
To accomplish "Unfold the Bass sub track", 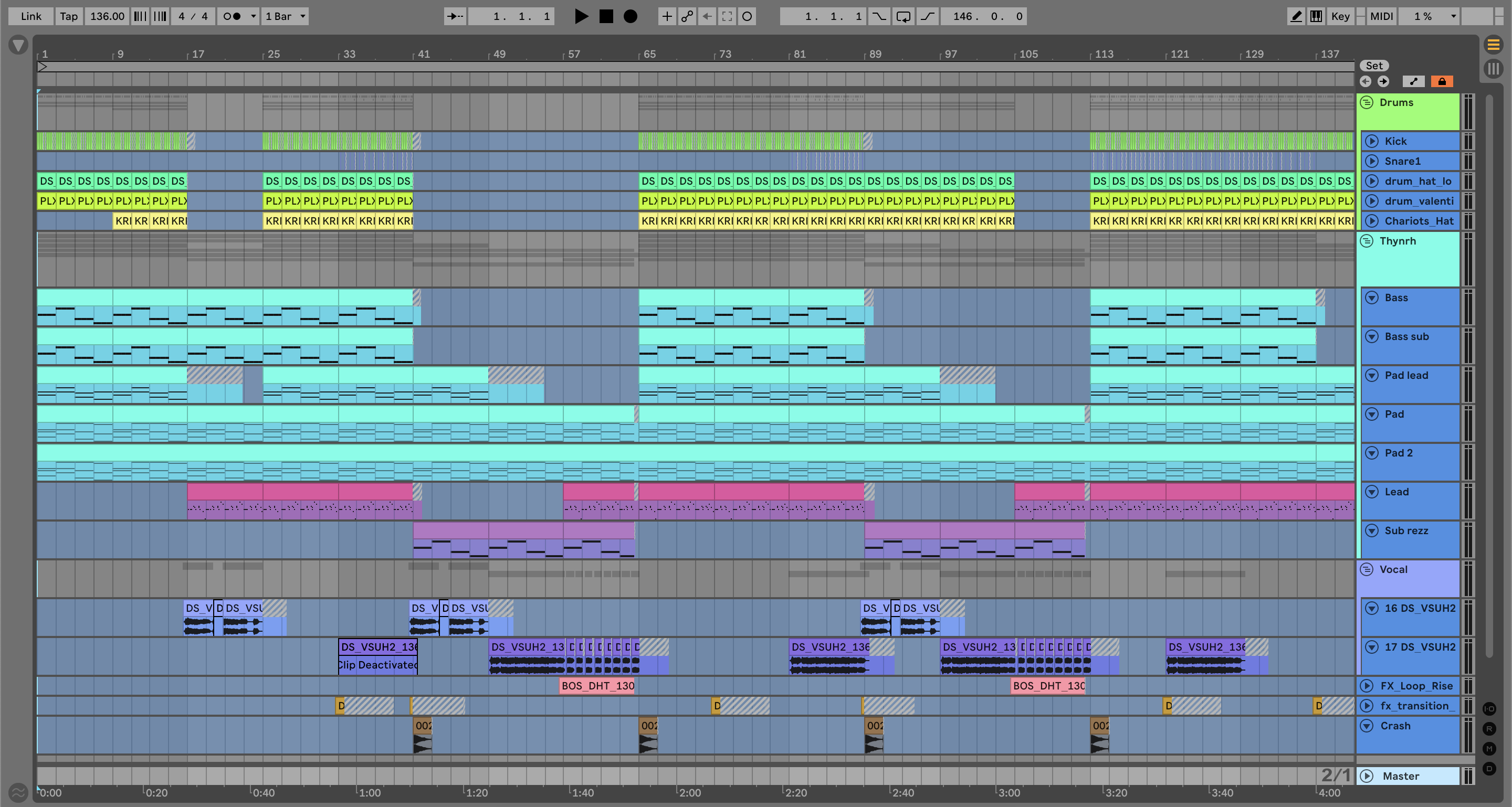I will coord(1372,337).
